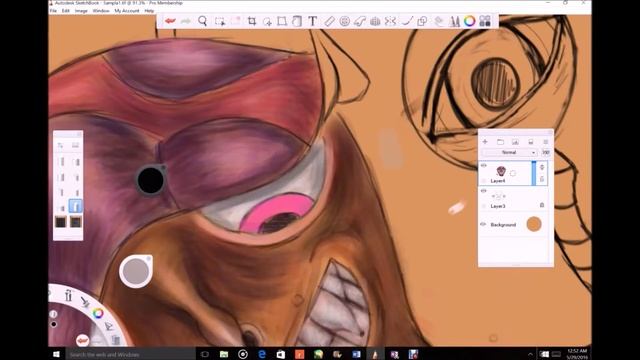The width and height of the screenshot is (640, 360).
Task: Click the black brush puck
Action: click(151, 180)
